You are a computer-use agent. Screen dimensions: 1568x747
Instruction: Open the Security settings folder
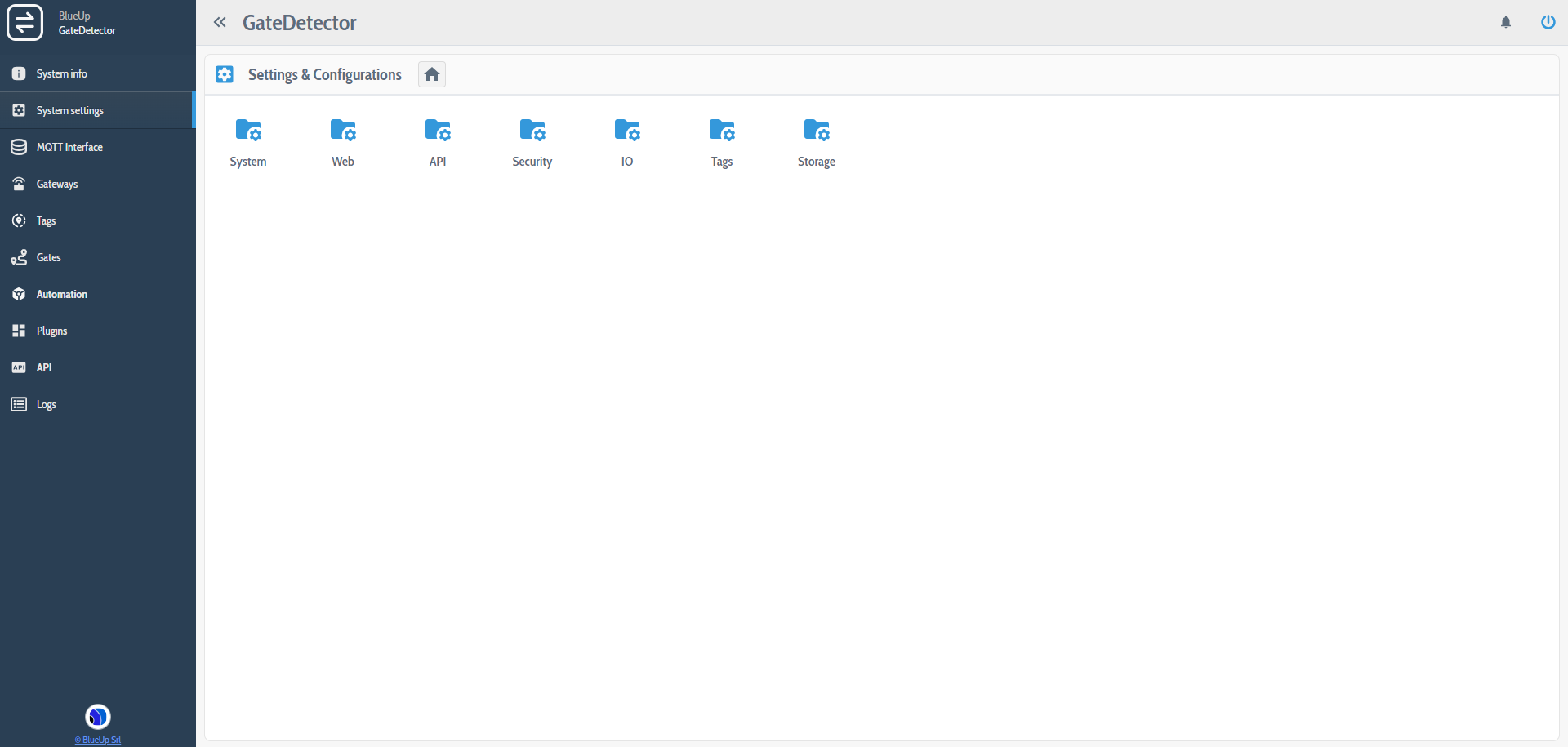coord(532,142)
